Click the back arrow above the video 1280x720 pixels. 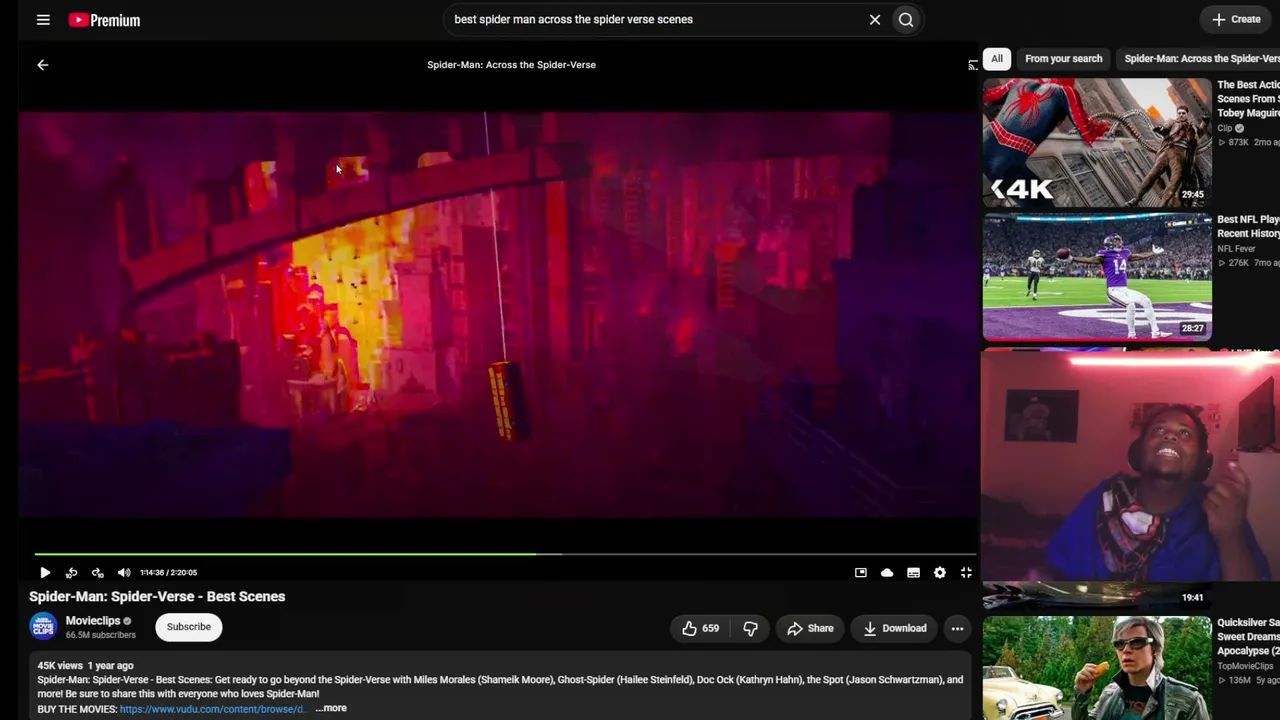[43, 65]
